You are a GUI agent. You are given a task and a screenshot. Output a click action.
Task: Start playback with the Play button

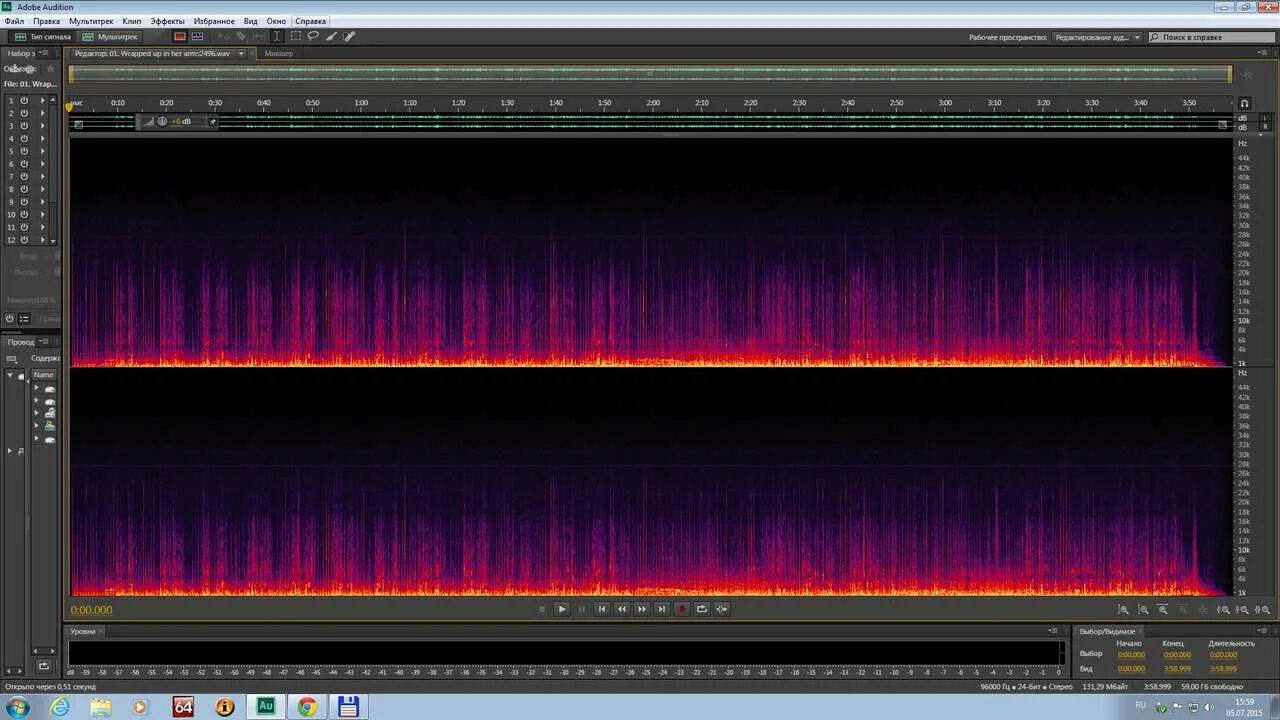[562, 609]
